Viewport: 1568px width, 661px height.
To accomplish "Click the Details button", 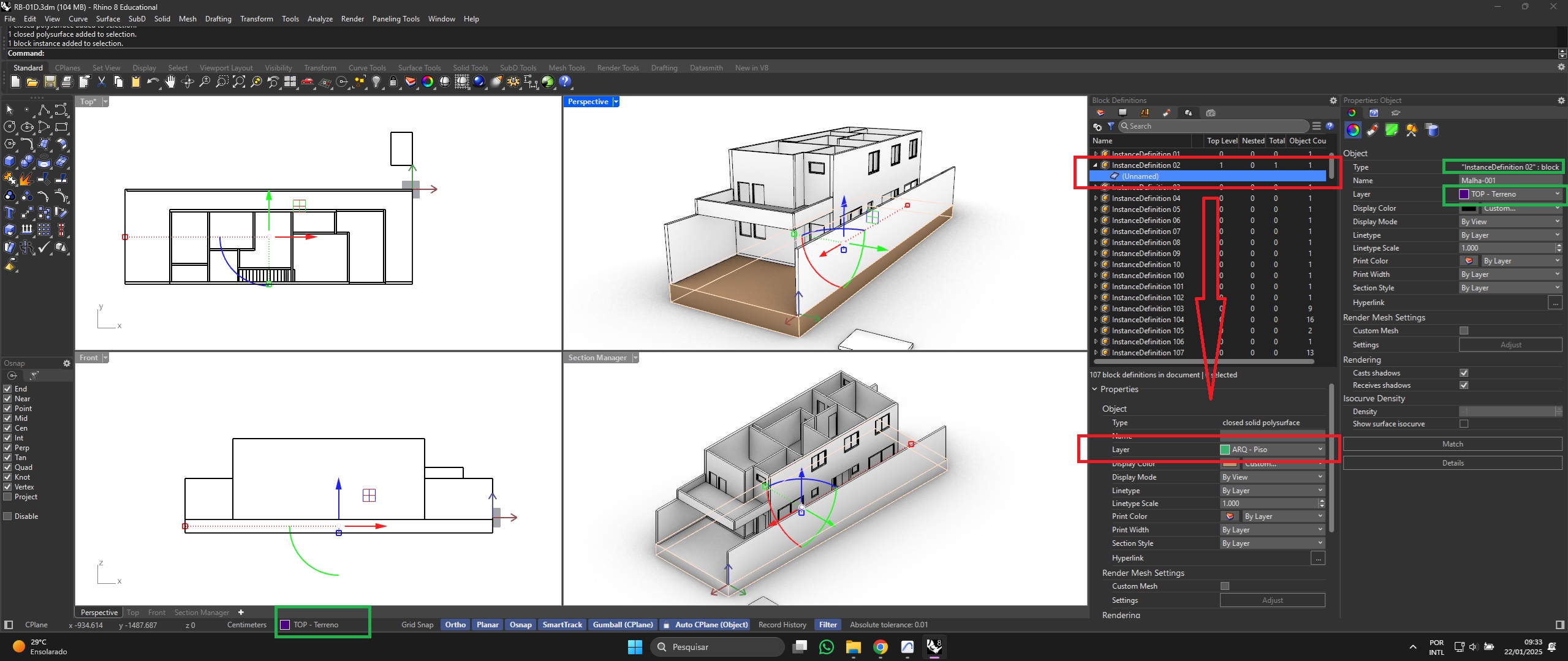I will 1452,463.
